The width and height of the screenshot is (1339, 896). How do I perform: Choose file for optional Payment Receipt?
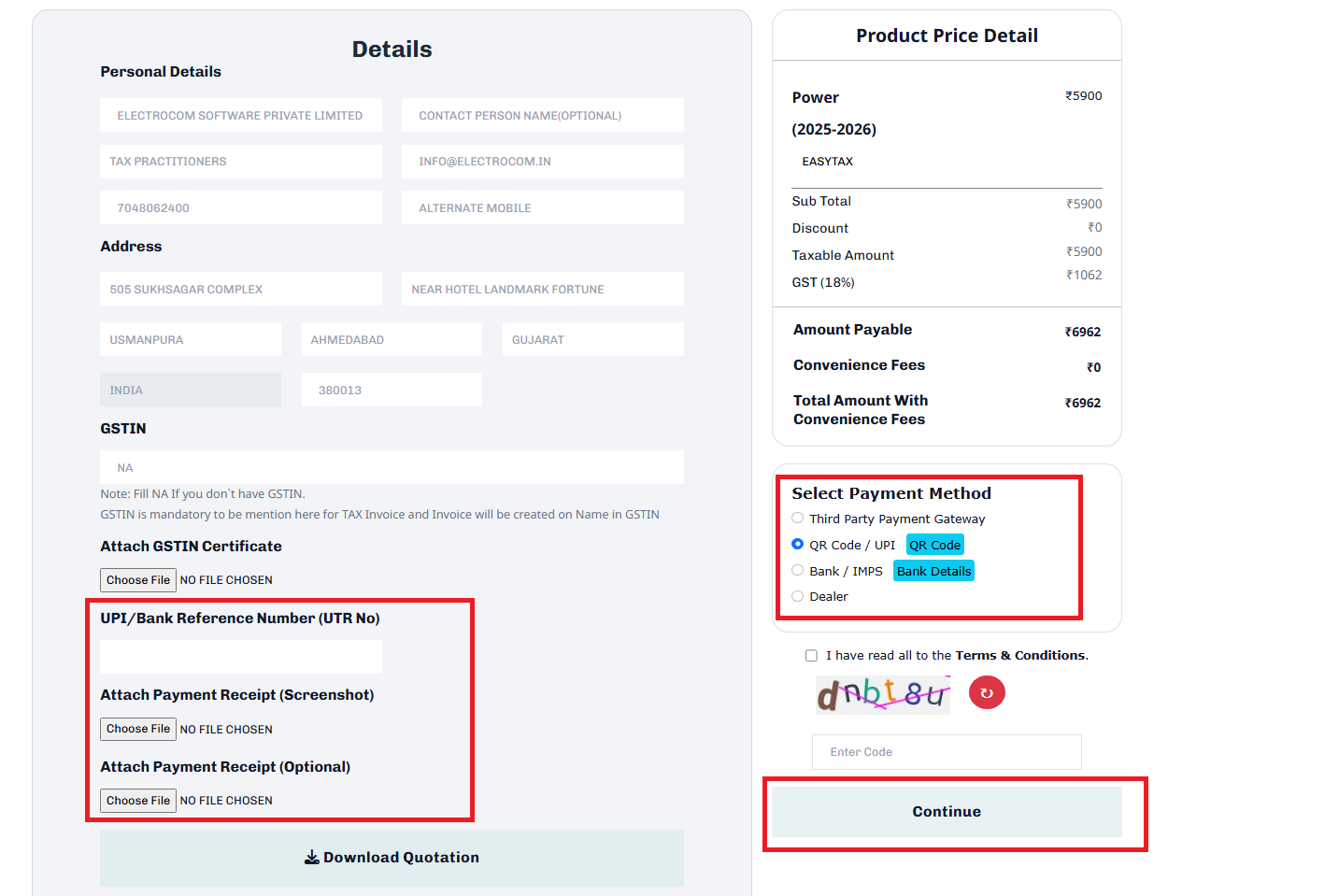(x=138, y=801)
